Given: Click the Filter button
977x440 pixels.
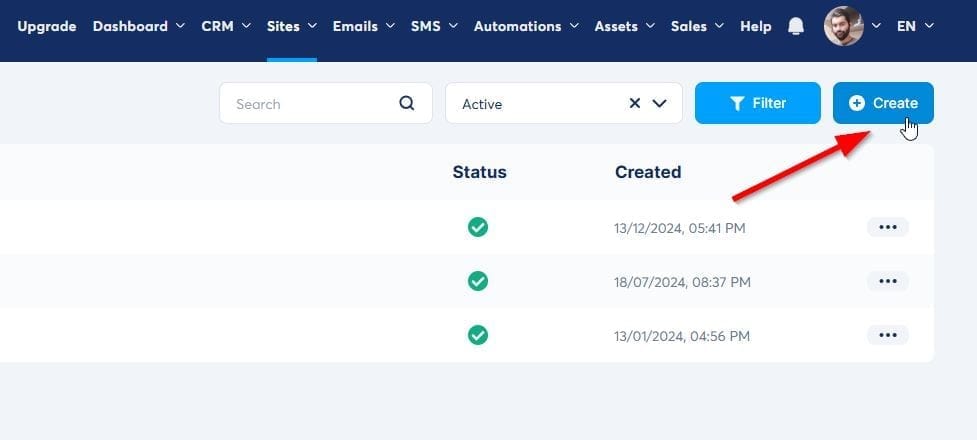Looking at the screenshot, I should click(757, 103).
